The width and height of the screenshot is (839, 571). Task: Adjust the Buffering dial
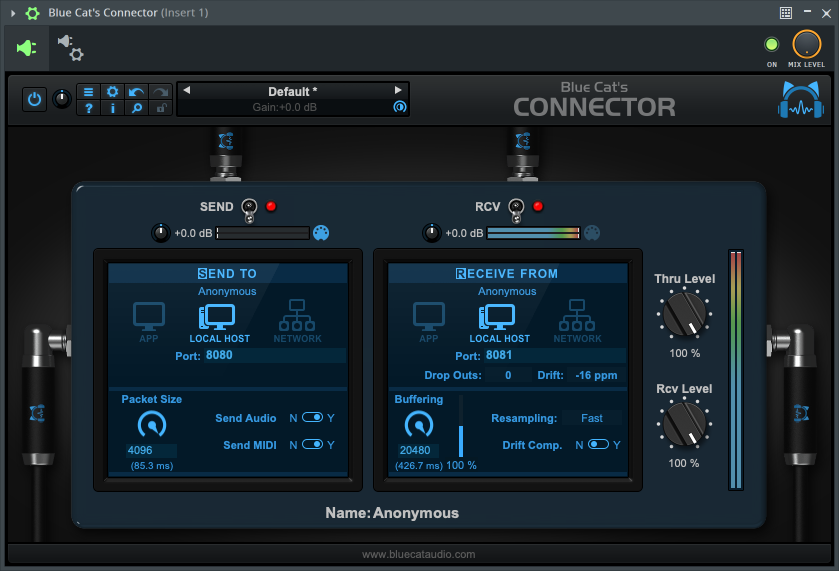point(419,425)
